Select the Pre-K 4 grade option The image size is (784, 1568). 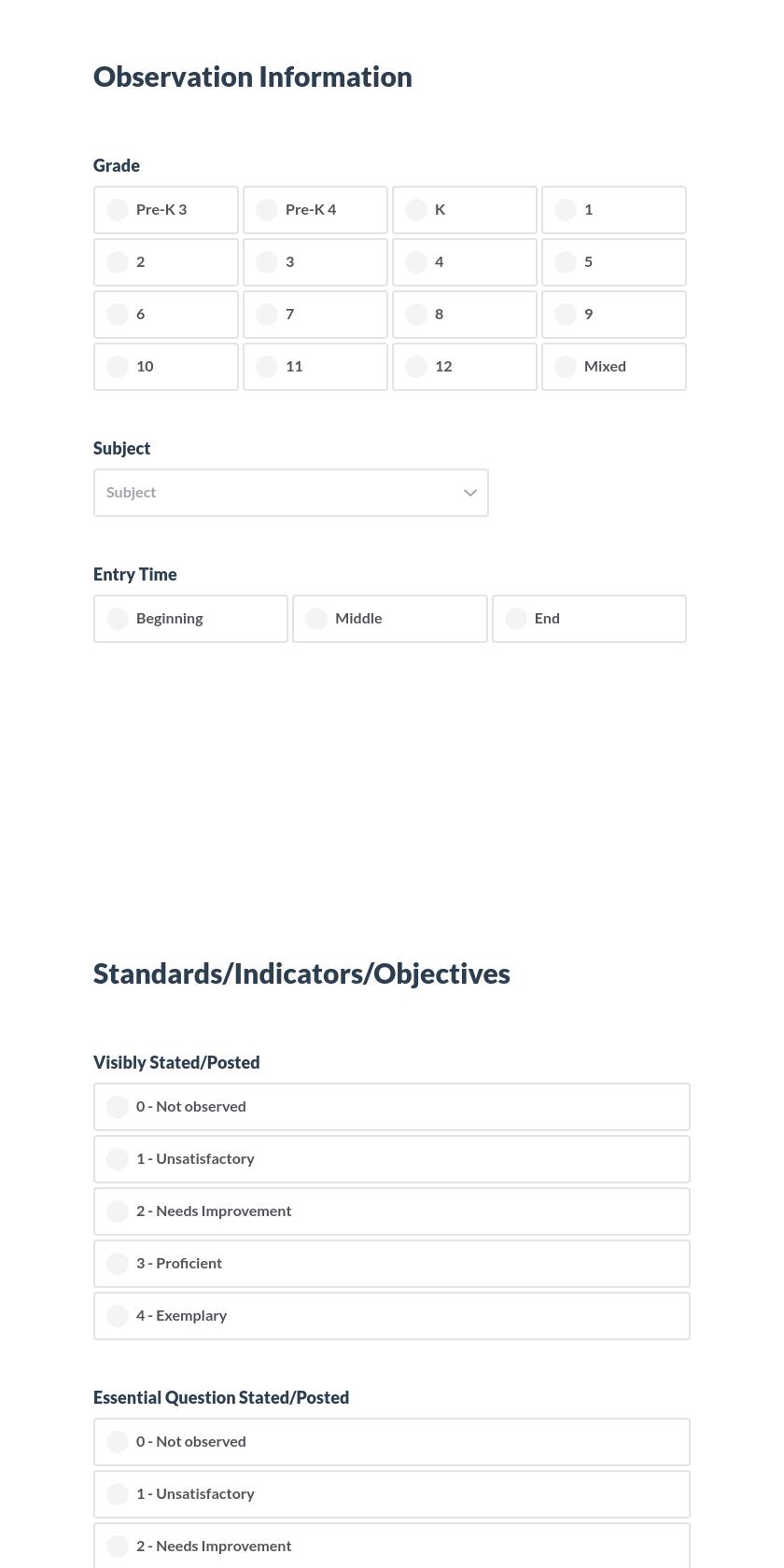point(315,209)
